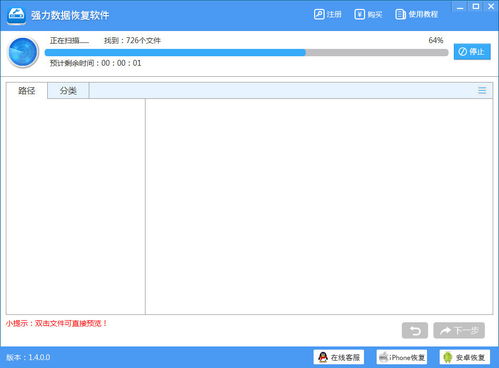The width and height of the screenshot is (499, 368).
Task: Switch to the 路径 tab
Action: (x=27, y=91)
